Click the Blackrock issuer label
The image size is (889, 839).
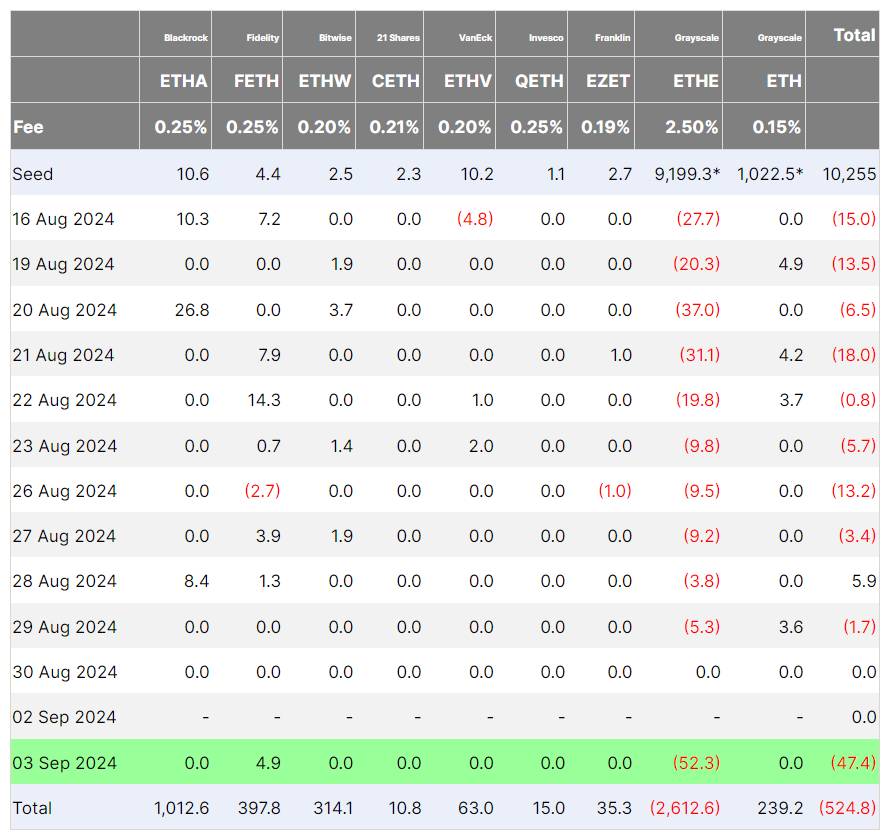186,38
